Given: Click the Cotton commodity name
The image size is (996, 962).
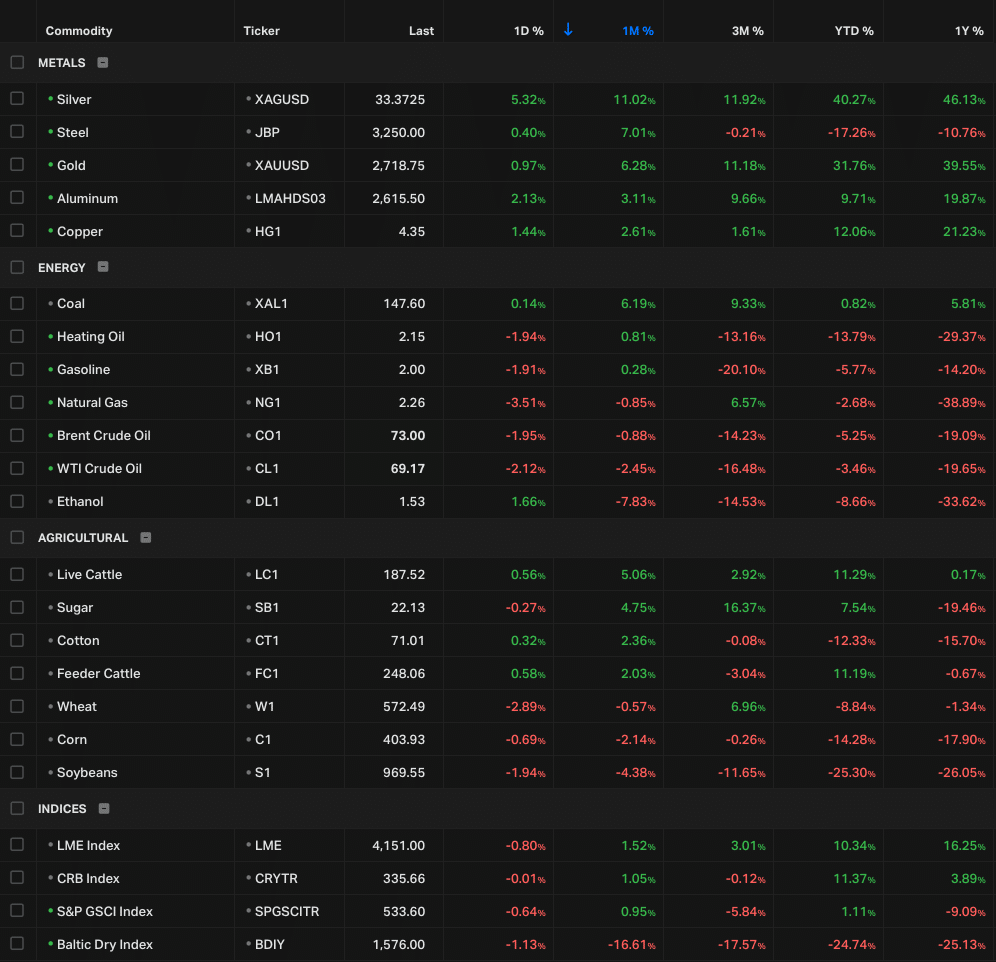Looking at the screenshot, I should [78, 640].
